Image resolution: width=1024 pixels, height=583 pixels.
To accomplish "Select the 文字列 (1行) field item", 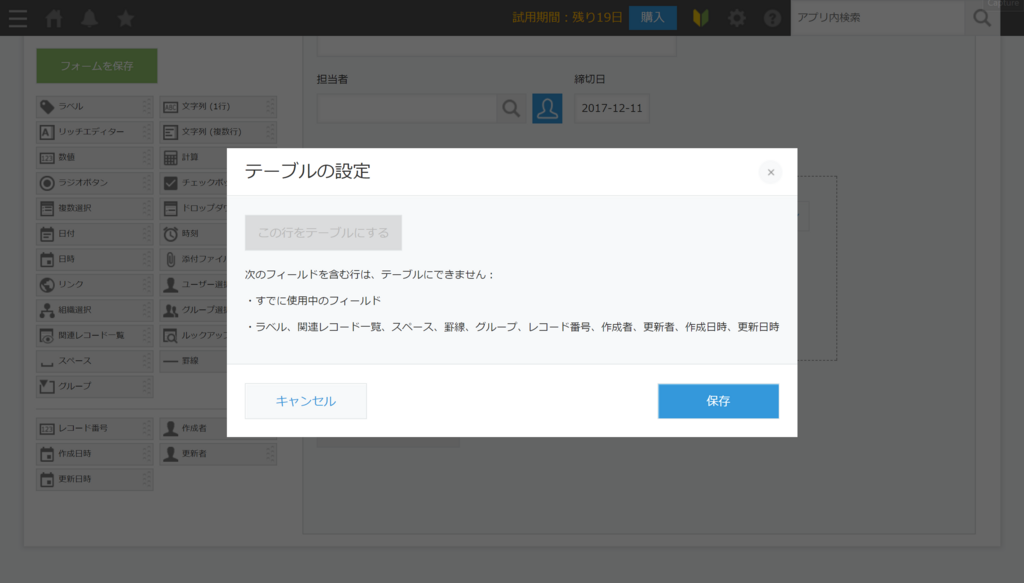I will pyautogui.click(x=218, y=106).
